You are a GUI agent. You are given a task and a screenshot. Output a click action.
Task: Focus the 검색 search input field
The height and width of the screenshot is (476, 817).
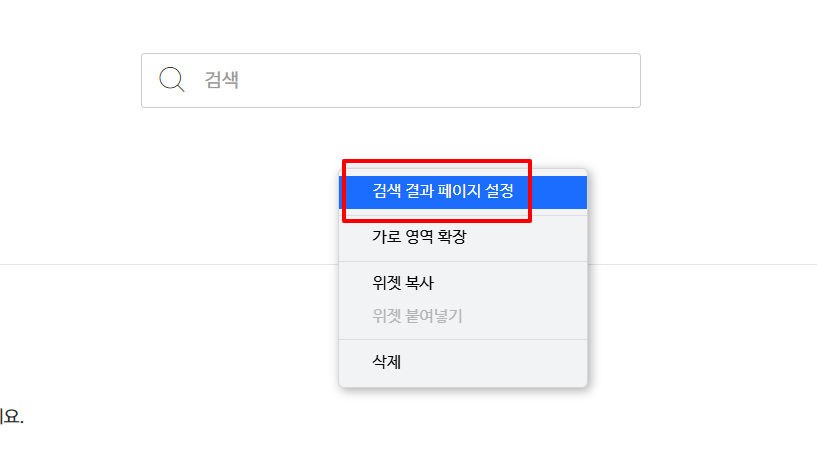click(420, 80)
